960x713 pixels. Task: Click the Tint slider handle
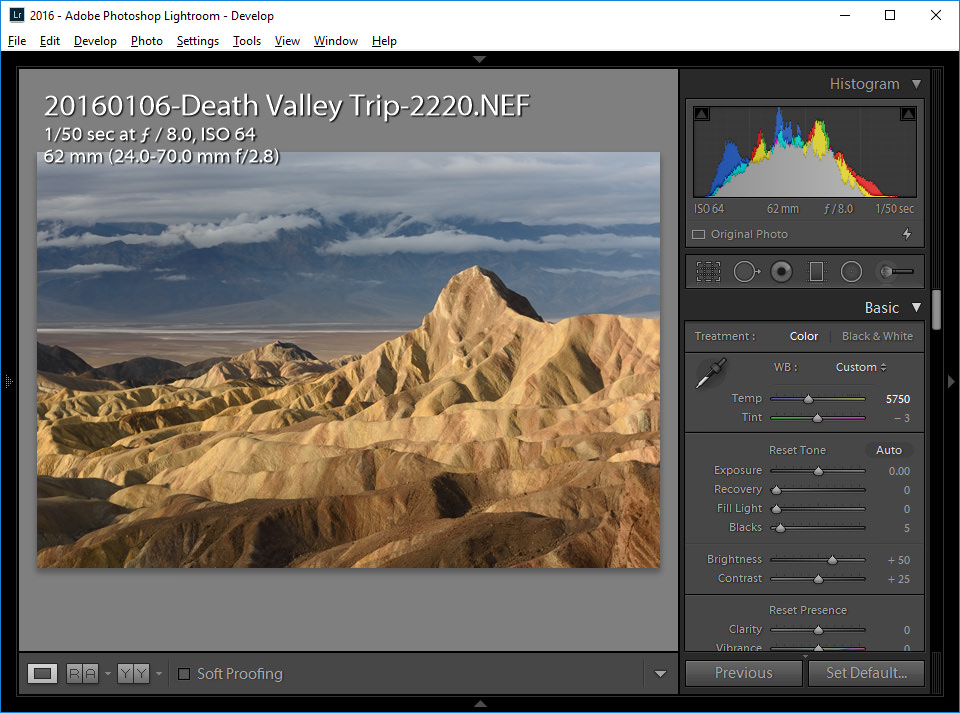(x=817, y=418)
